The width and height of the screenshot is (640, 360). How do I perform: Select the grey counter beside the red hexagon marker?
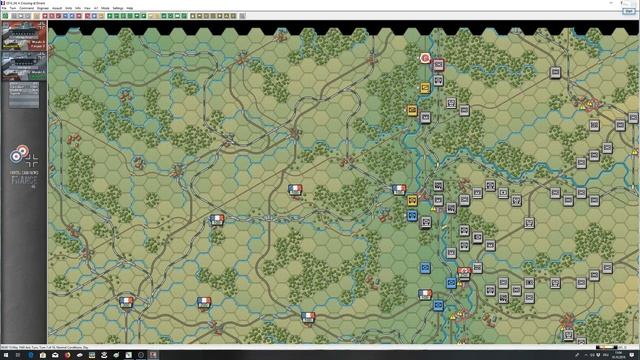[438, 64]
